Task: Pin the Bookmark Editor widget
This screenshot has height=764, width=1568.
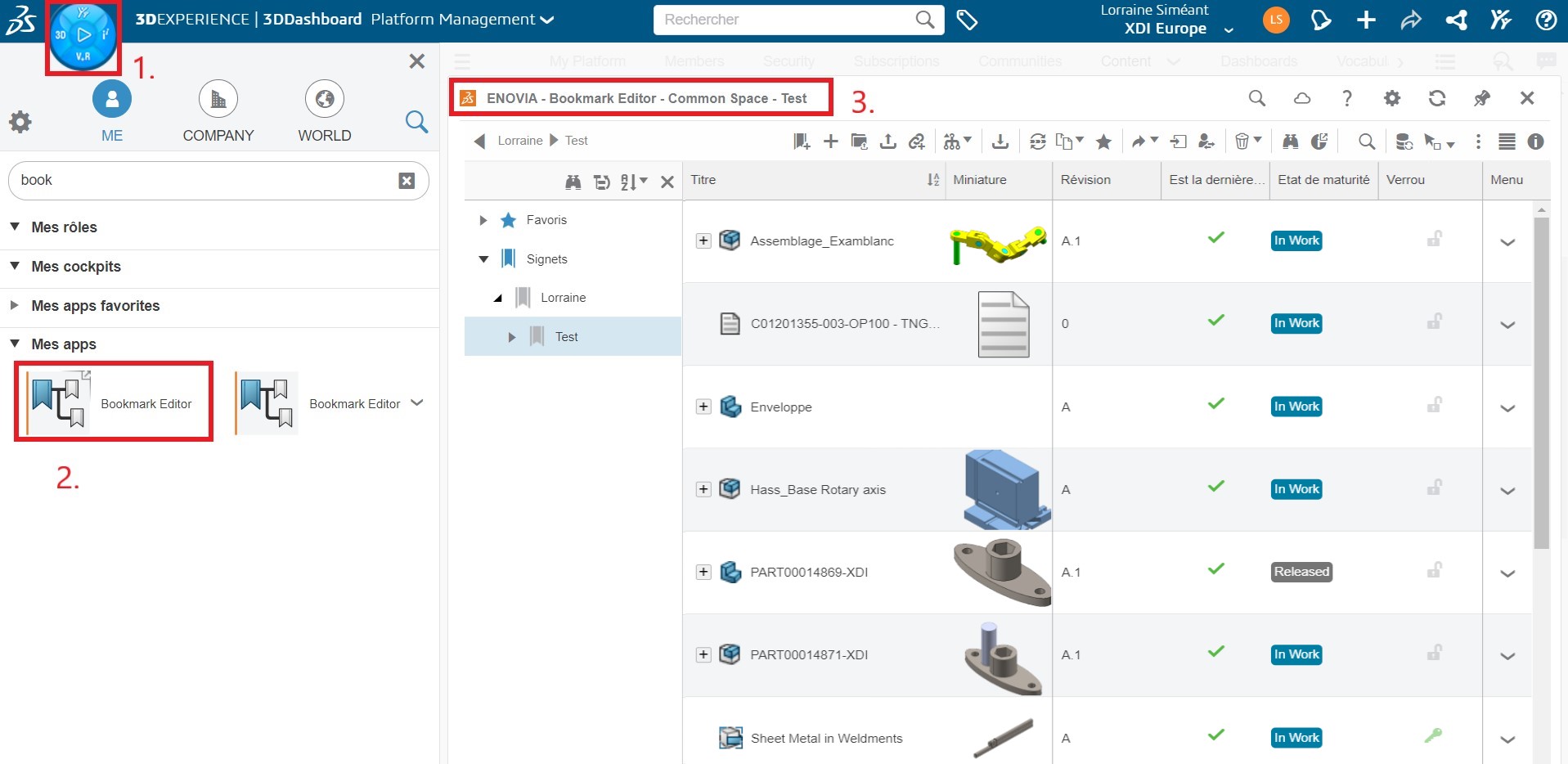Action: tap(1481, 98)
